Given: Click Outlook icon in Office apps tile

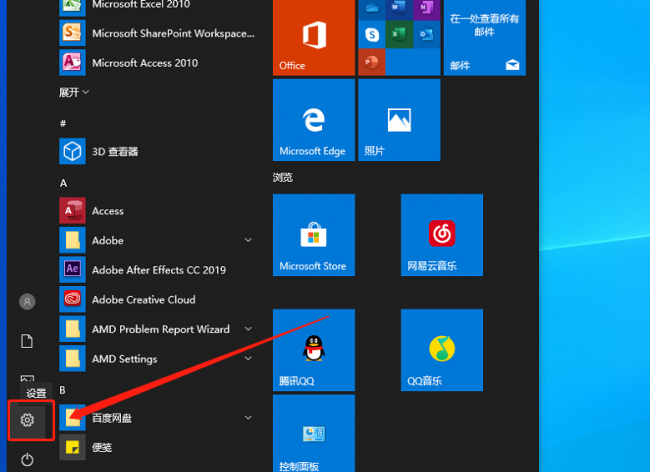Looking at the screenshot, I should 427,34.
